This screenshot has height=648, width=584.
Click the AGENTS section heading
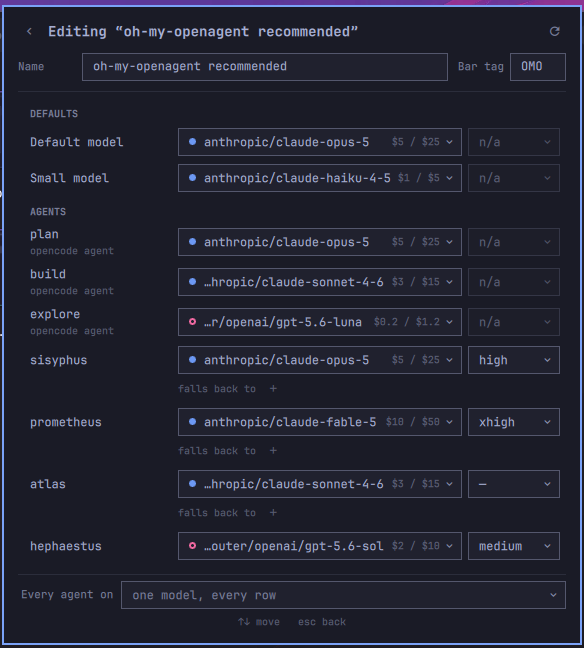48,212
